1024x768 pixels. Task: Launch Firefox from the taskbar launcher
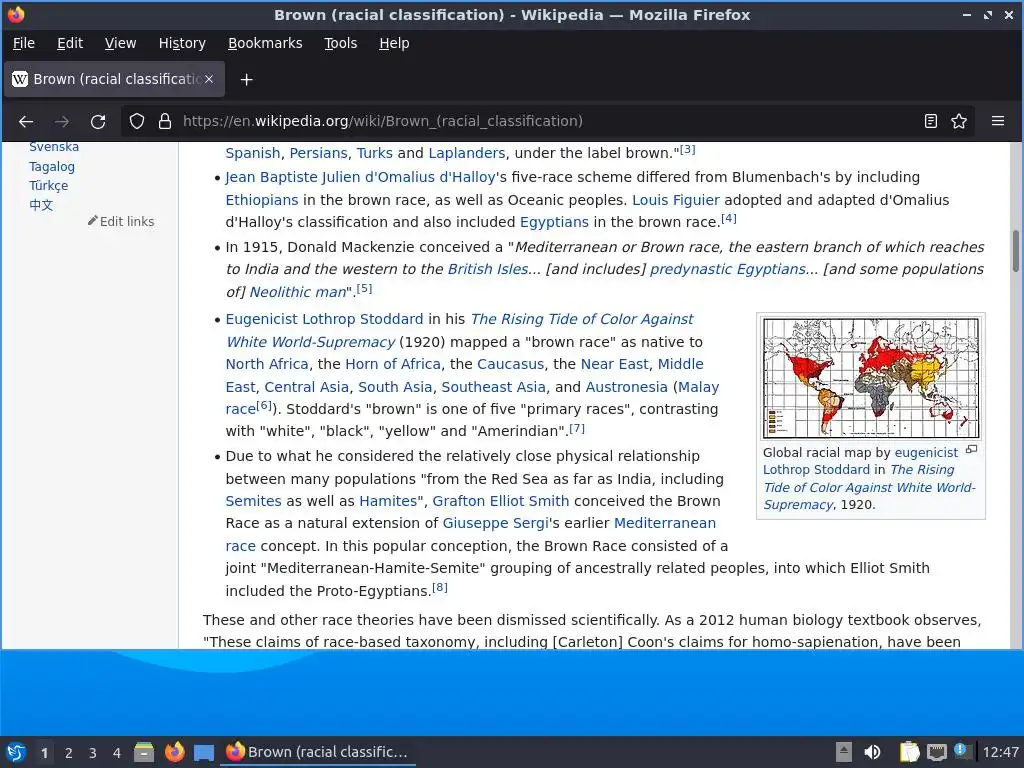pyautogui.click(x=174, y=752)
